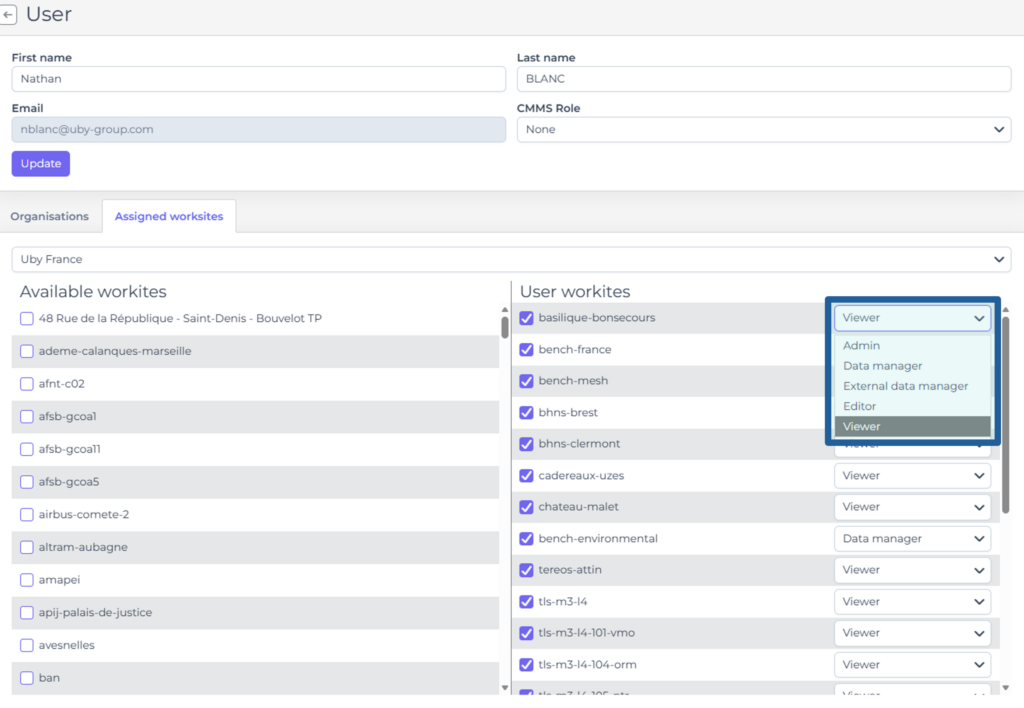This screenshot has width=1024, height=708.
Task: Expand the Uby France organisation selector
Action: tap(511, 259)
